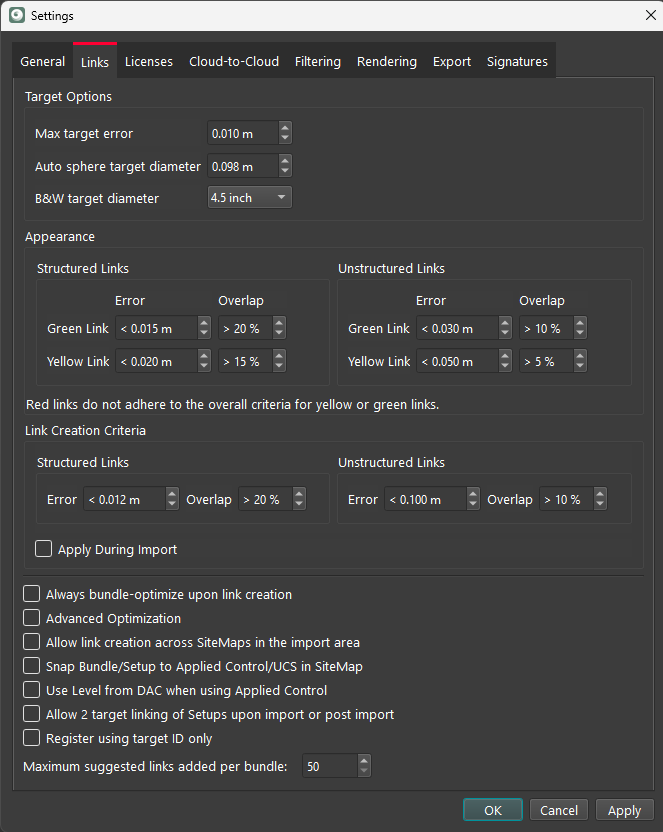Decrease Structured Link Creation overlap value
Viewport: 663px width, 832px height.
(299, 505)
